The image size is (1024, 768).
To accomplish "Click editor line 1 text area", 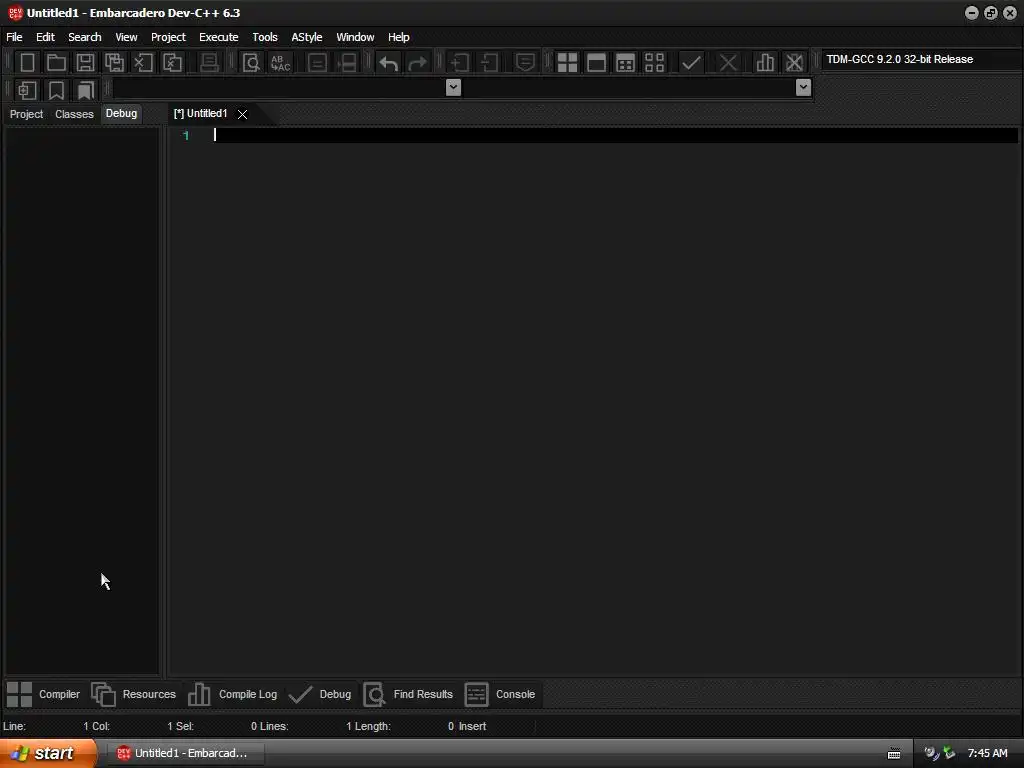I will (614, 135).
